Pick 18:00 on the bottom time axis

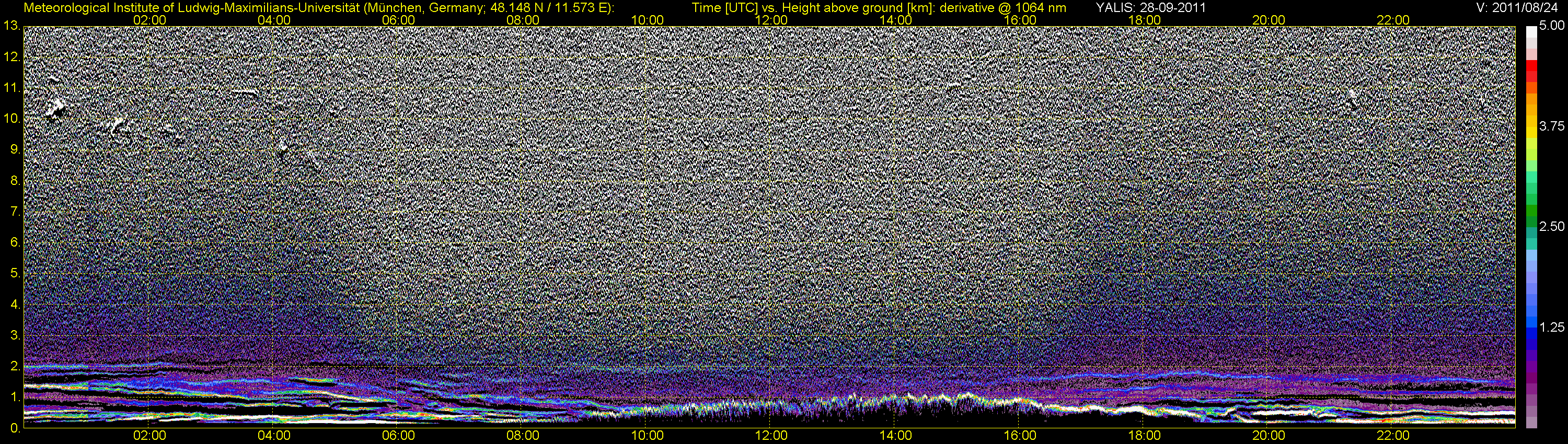[x=1144, y=436]
